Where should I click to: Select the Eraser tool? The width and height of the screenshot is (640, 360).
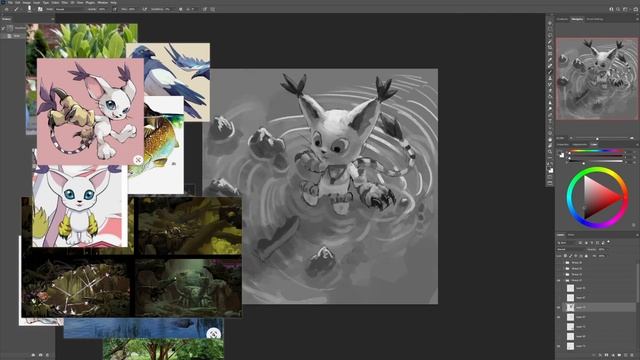coord(550,91)
